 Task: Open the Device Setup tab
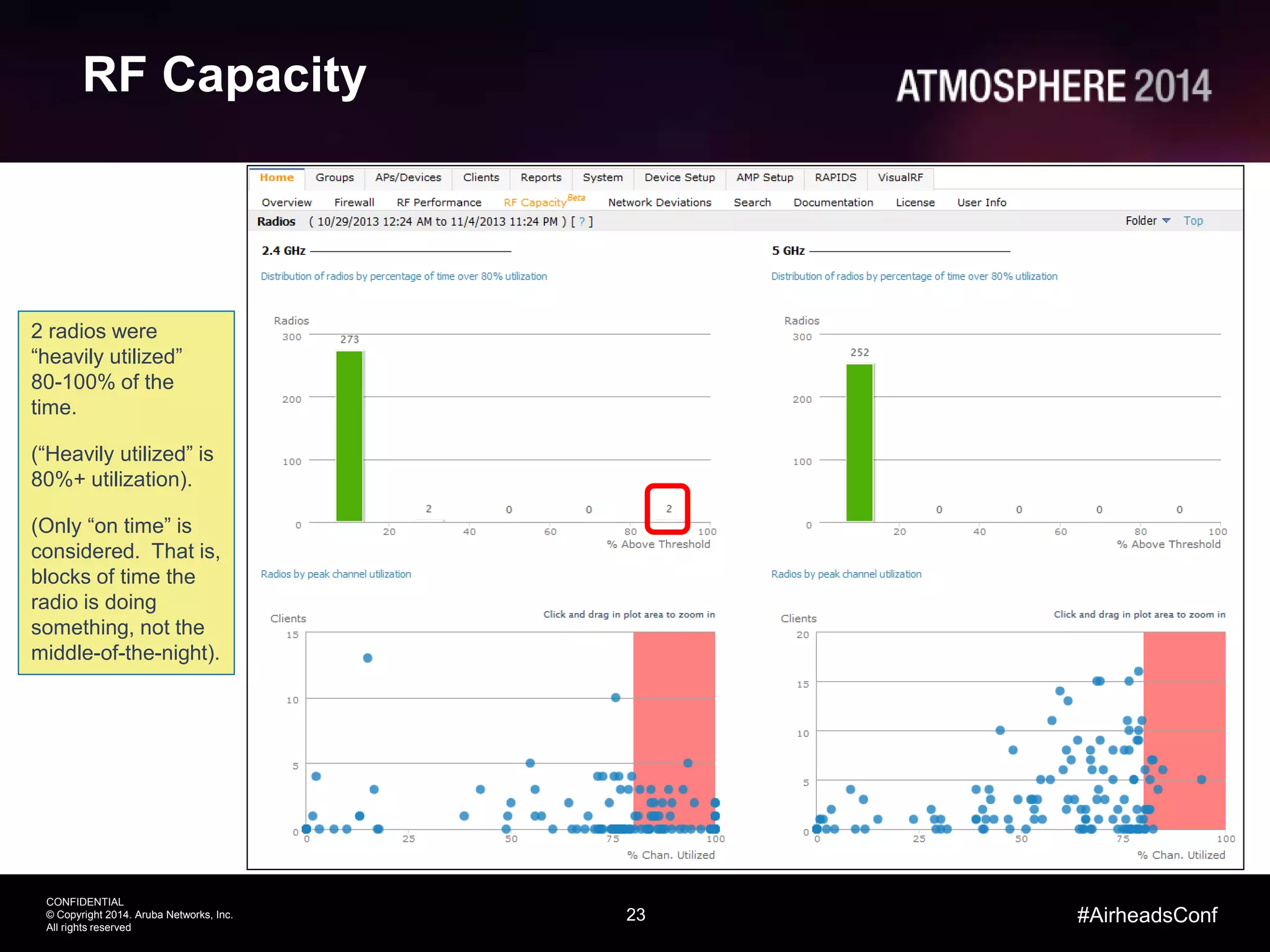click(679, 178)
